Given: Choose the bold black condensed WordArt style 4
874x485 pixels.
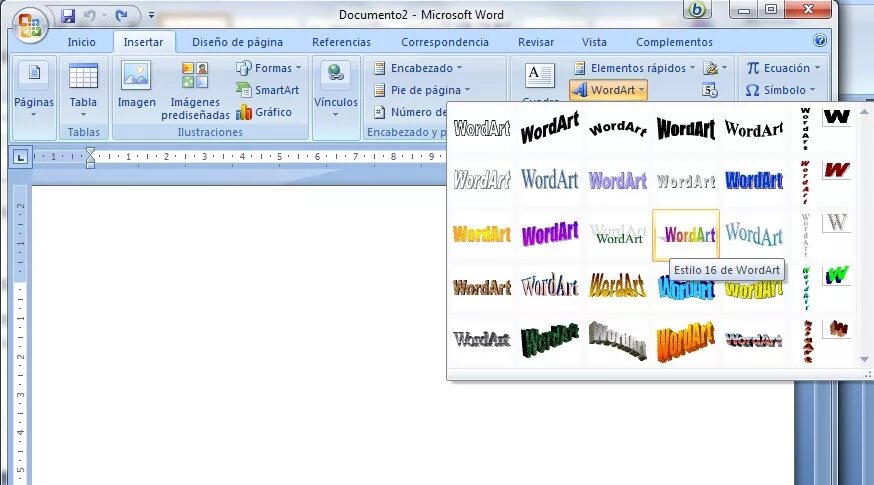Looking at the screenshot, I should [x=686, y=129].
